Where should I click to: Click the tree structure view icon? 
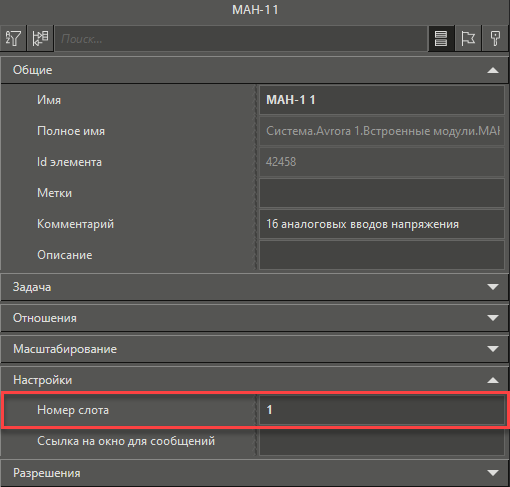tap(40, 39)
